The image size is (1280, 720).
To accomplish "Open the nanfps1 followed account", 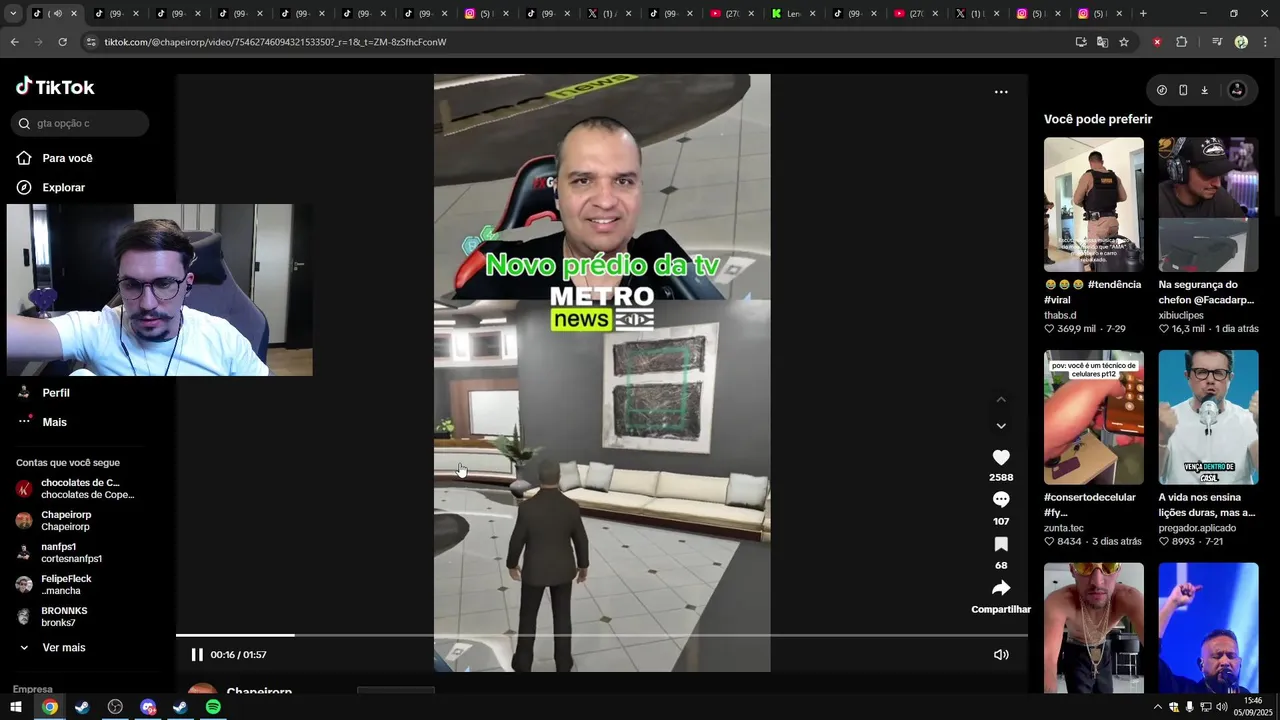I will [x=70, y=553].
